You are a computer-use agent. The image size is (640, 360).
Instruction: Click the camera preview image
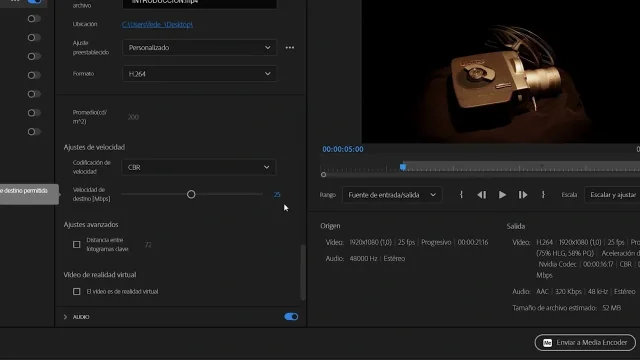[500, 71]
